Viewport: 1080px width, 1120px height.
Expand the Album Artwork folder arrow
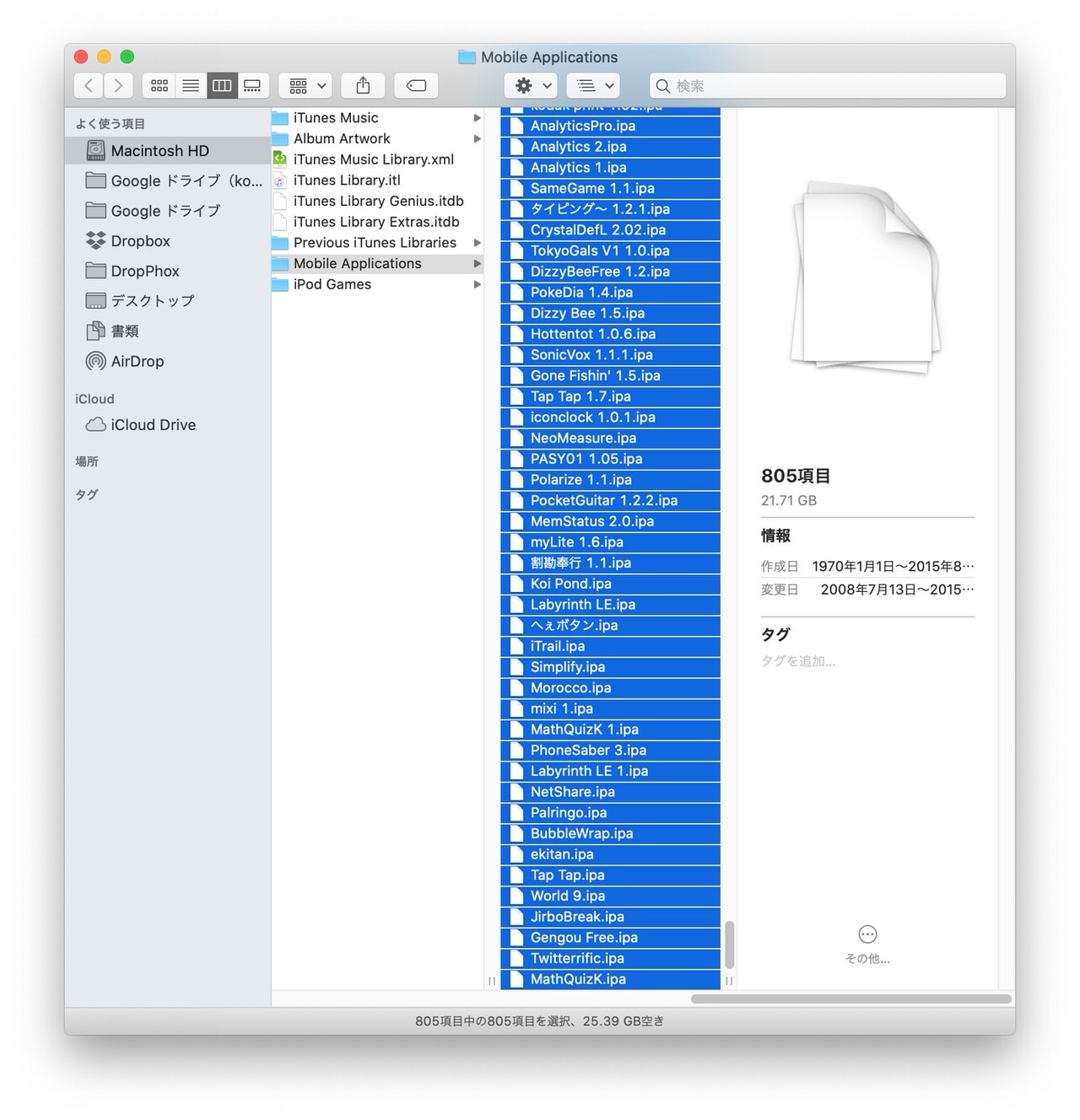[478, 138]
